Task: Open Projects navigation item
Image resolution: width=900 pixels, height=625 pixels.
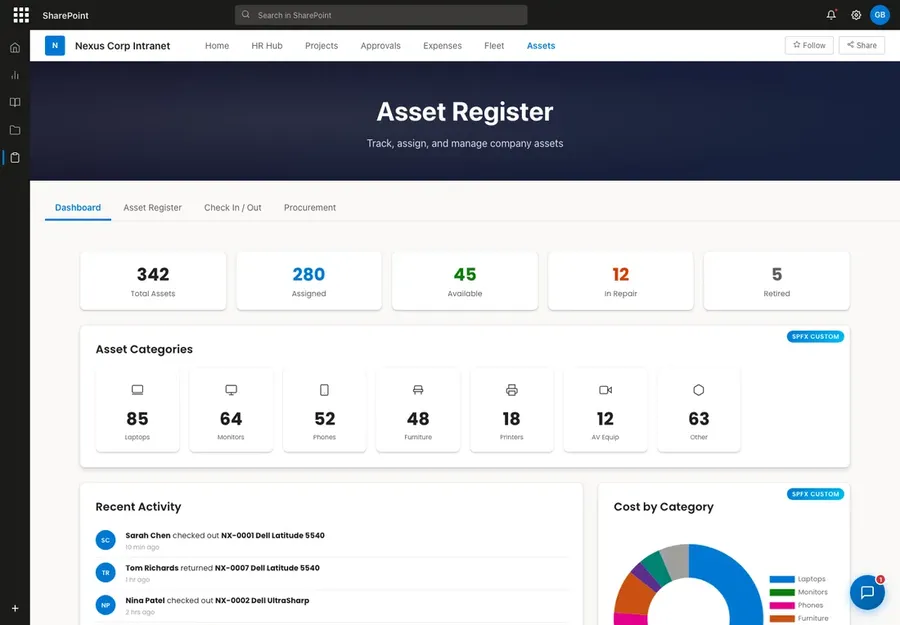Action: coord(321,45)
